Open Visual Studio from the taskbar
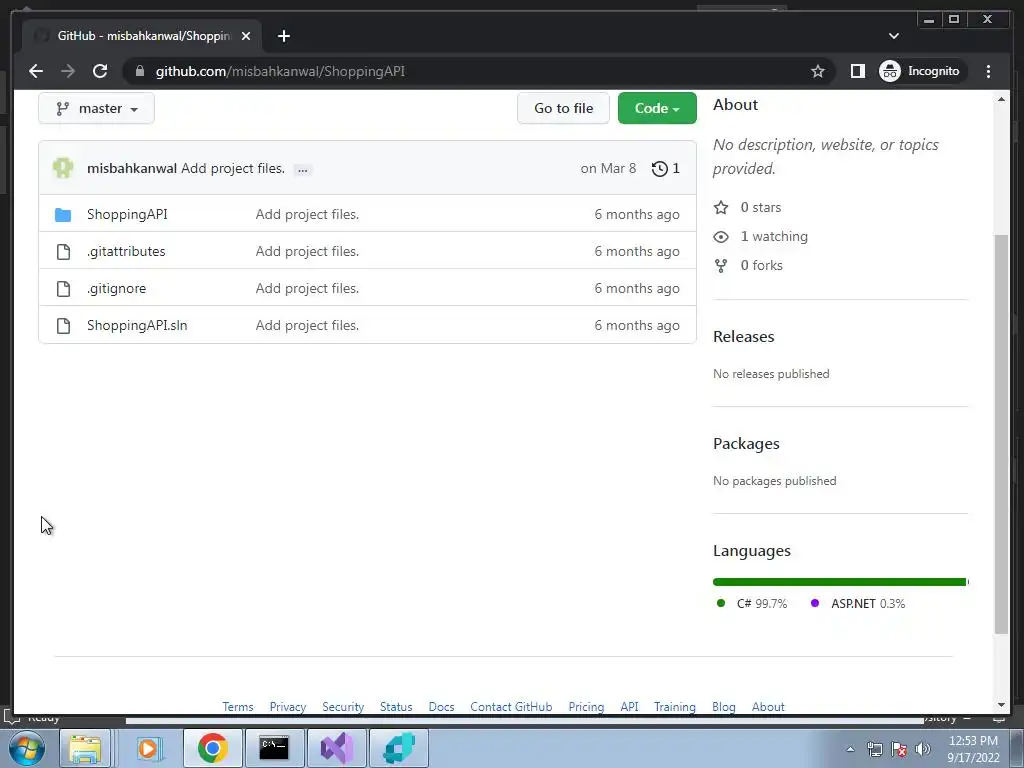 click(x=337, y=748)
